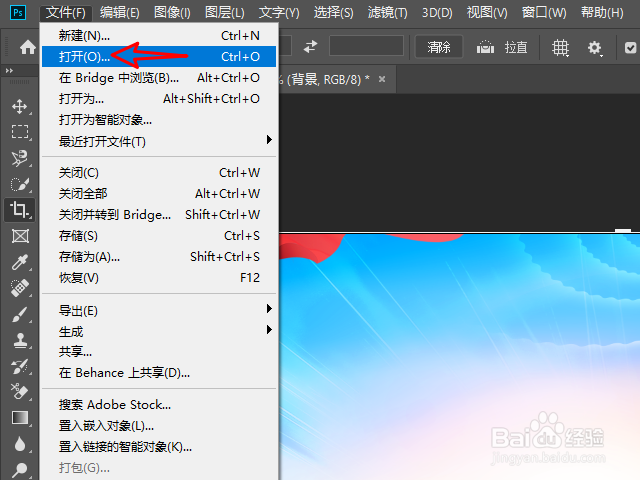Screen dimensions: 640x480
Task: Choose 打开为... menu item
Action: tap(159, 98)
